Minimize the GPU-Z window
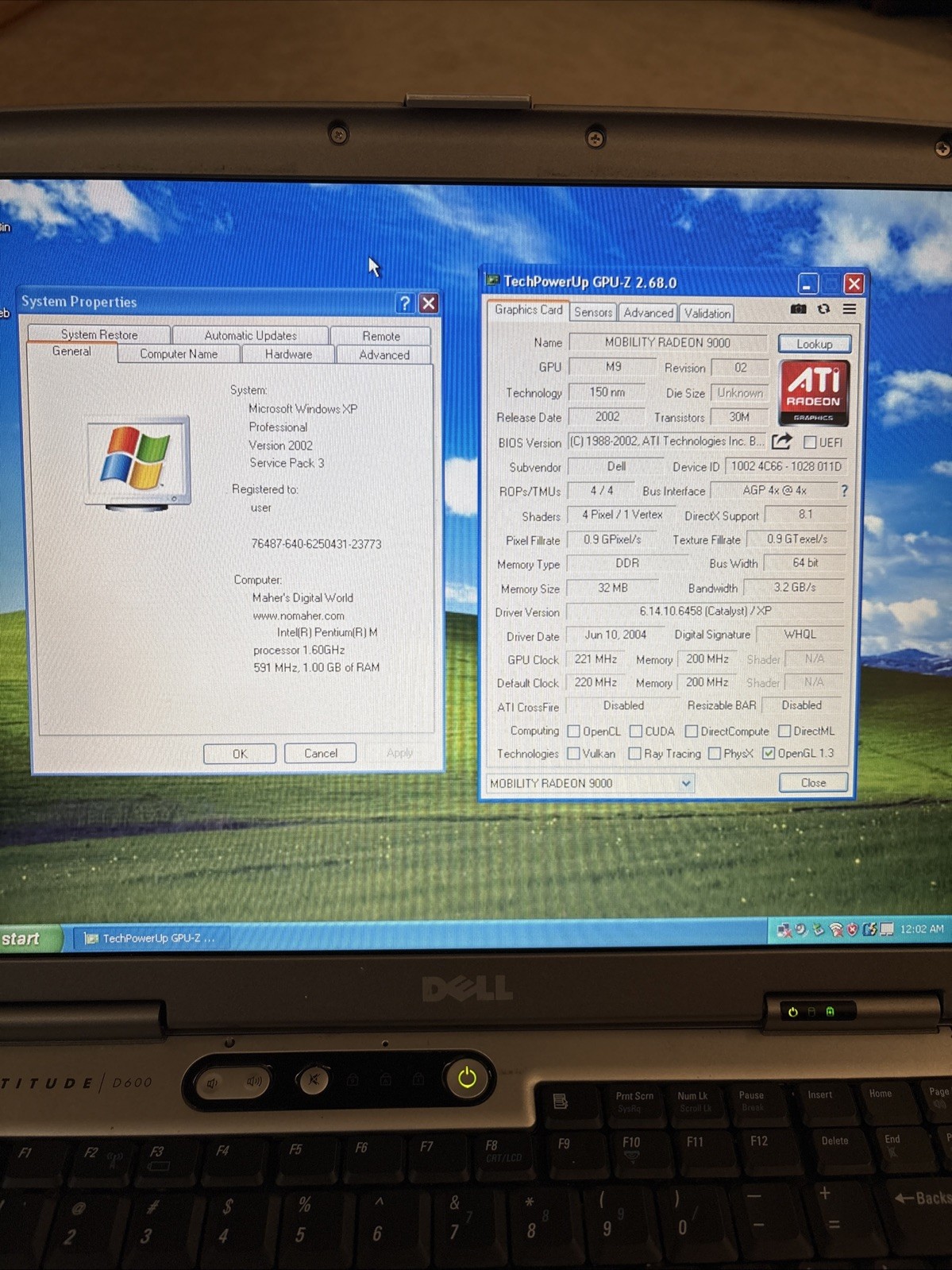This screenshot has width=952, height=1270. [x=808, y=284]
